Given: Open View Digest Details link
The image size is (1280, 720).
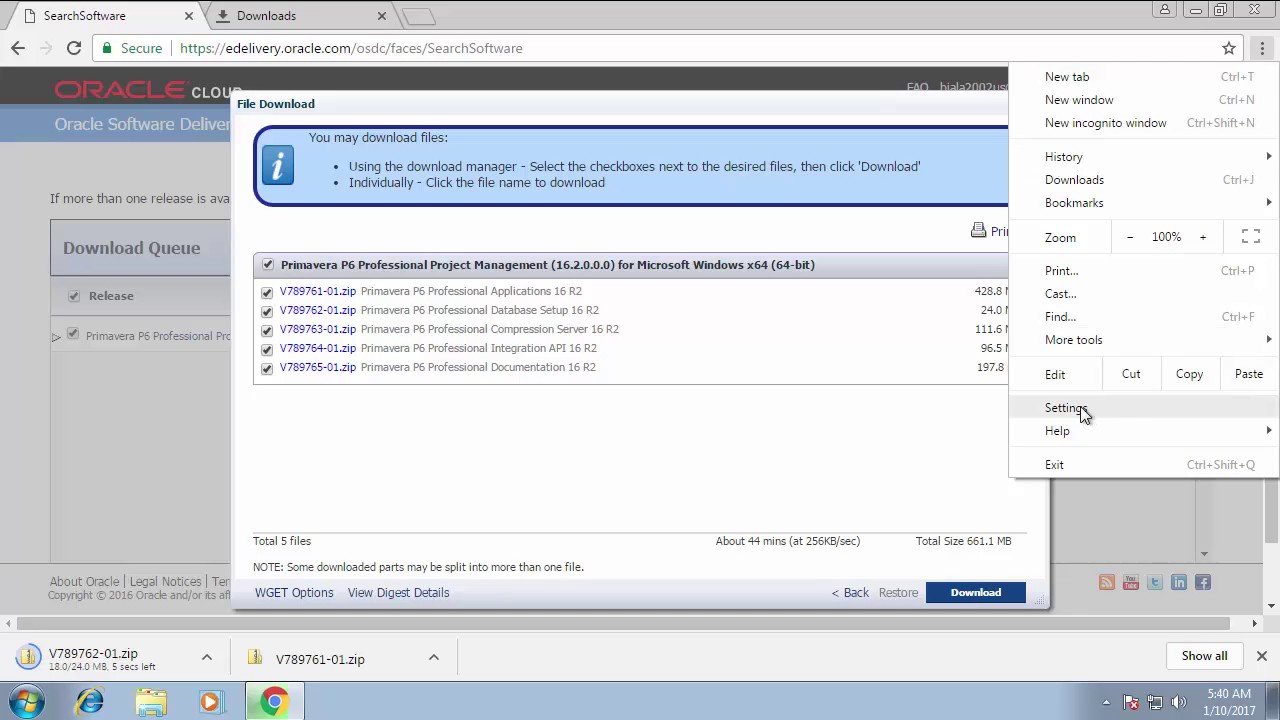Looking at the screenshot, I should pyautogui.click(x=398, y=593).
